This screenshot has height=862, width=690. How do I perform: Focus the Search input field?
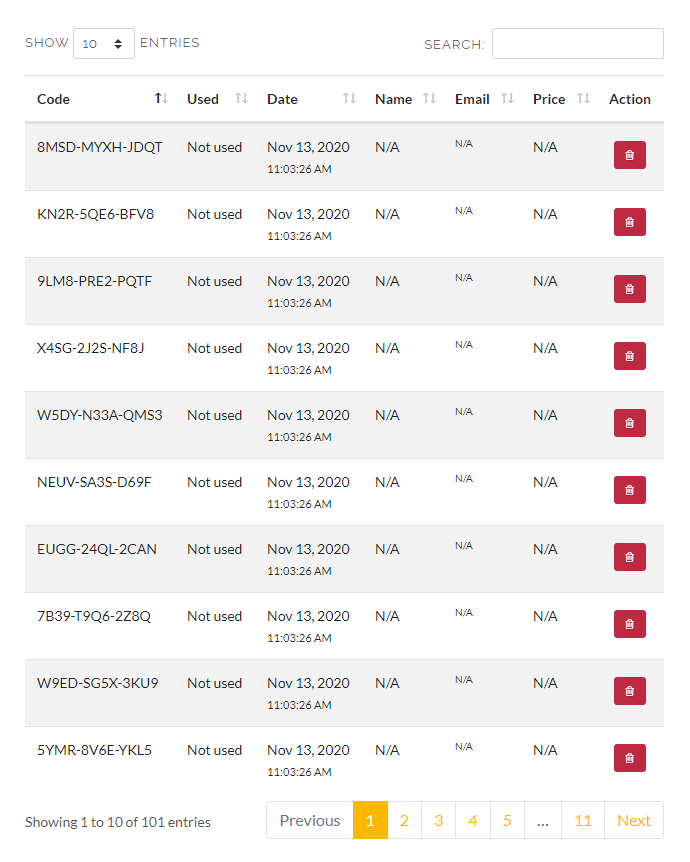(x=577, y=43)
